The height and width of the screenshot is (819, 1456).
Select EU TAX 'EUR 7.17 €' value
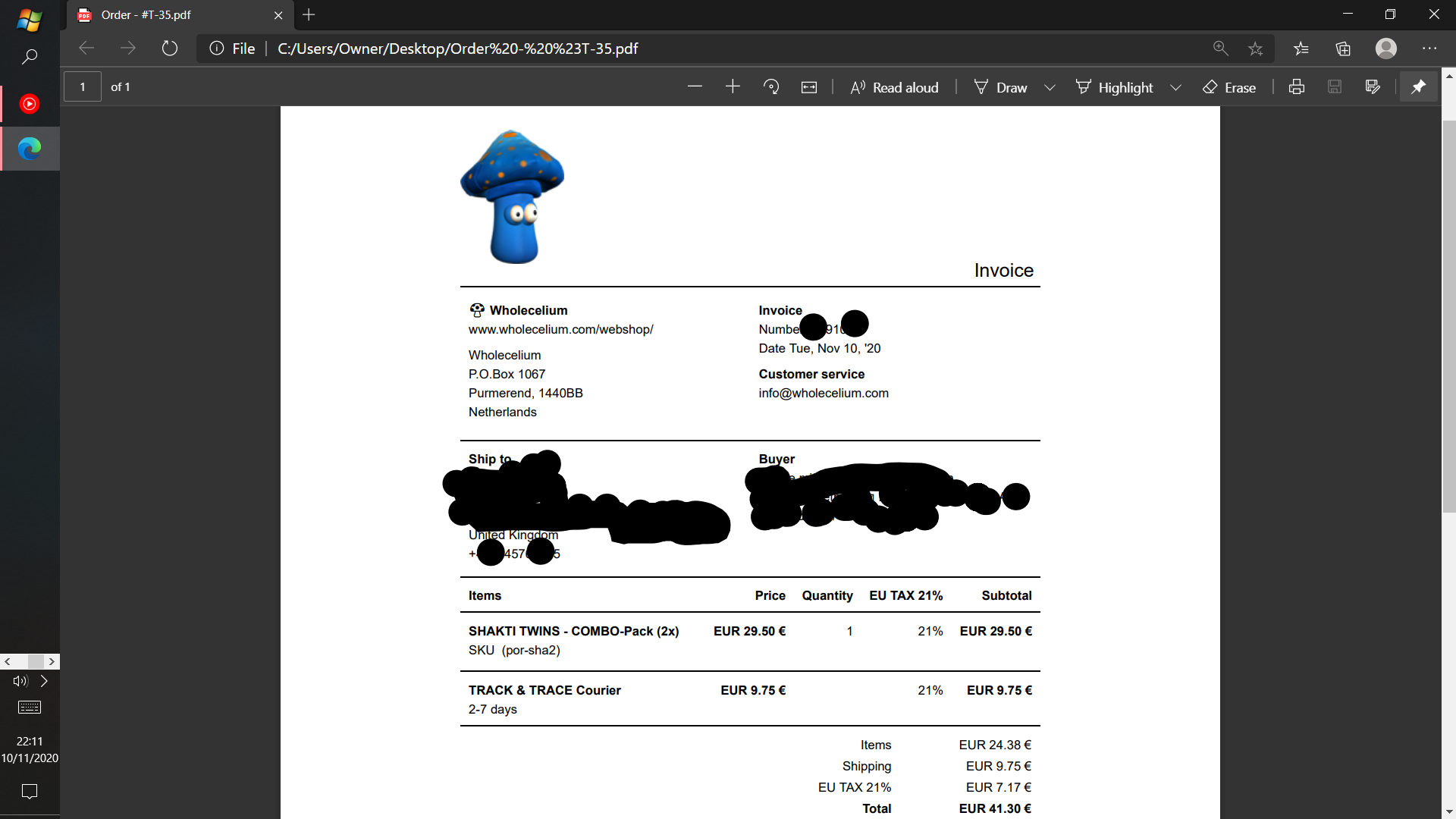[x=999, y=787]
